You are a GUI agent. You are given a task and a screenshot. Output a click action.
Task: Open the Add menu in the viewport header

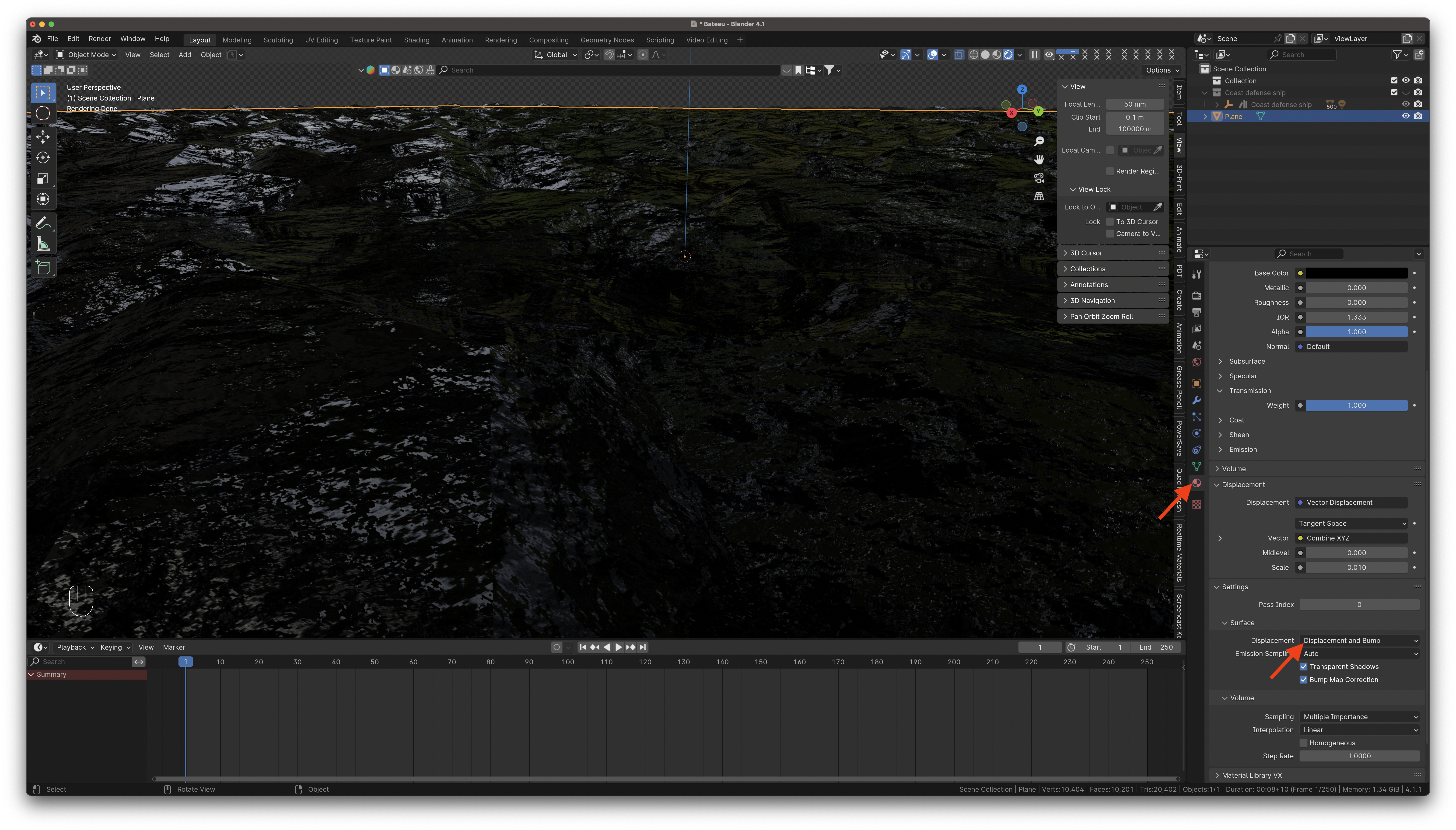[x=185, y=55]
